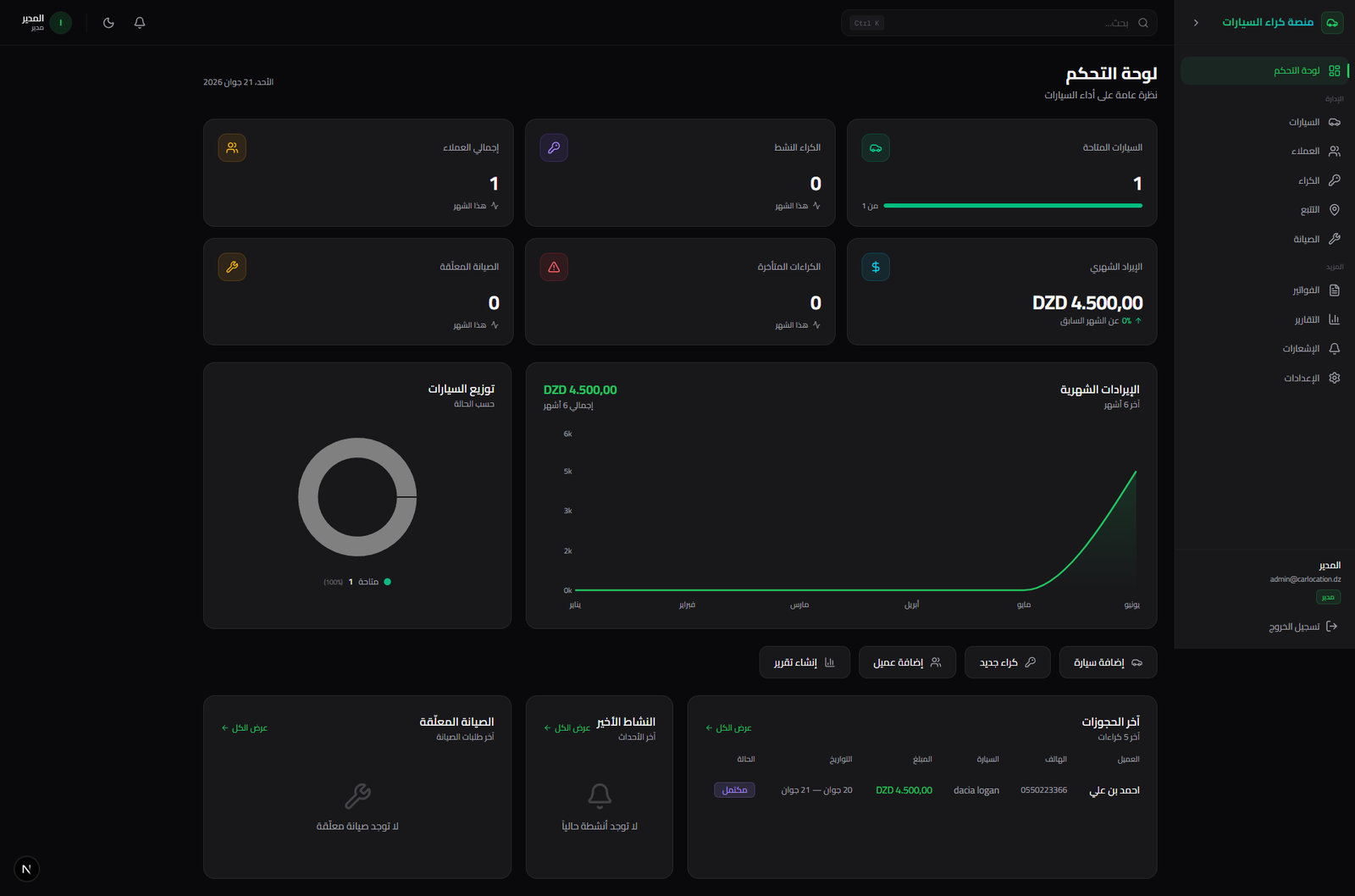Click تسجيل الخروج logout link
The height and width of the screenshot is (896, 1355).
coord(1302,627)
